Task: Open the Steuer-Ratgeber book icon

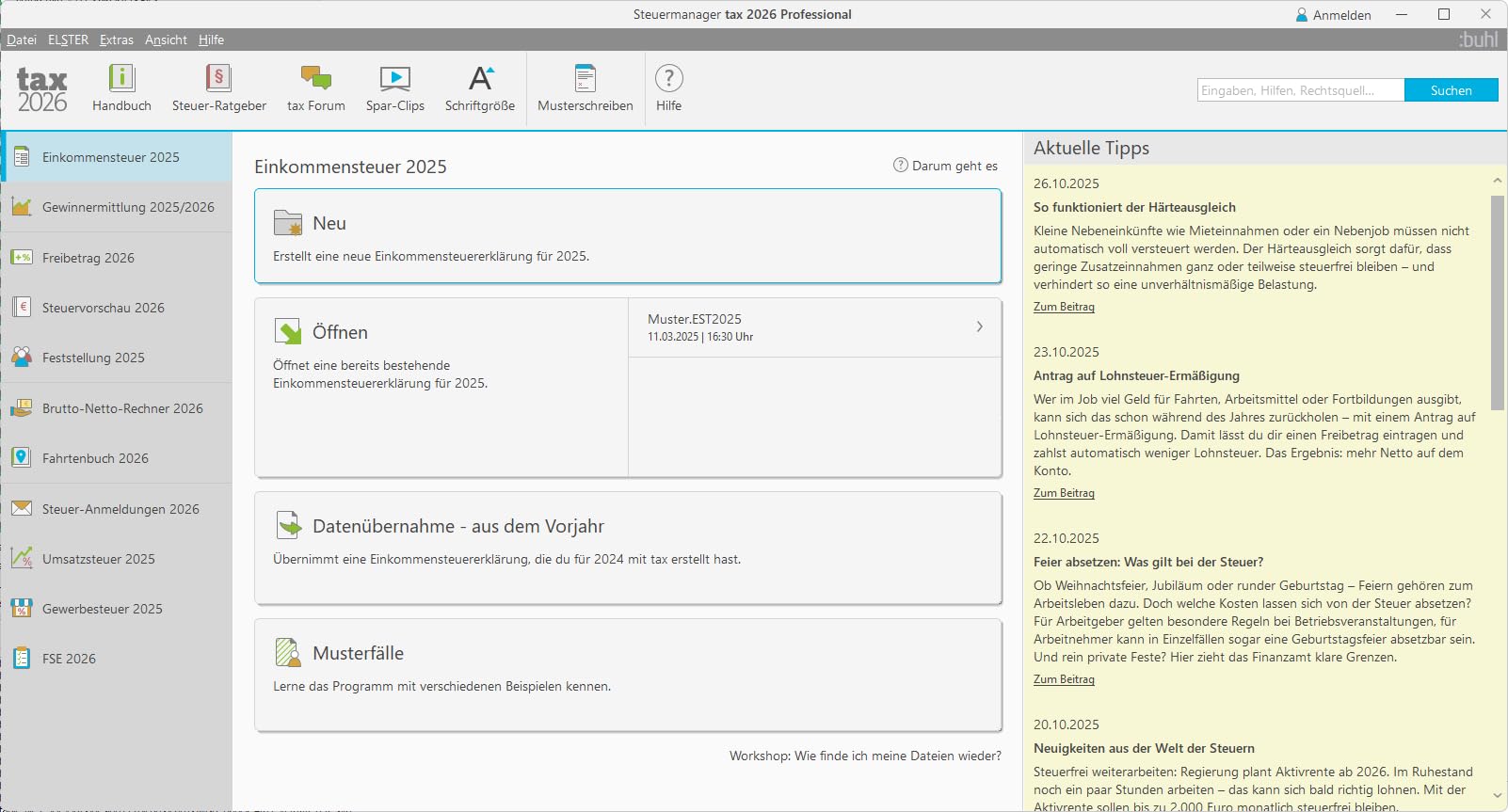Action: tap(218, 78)
